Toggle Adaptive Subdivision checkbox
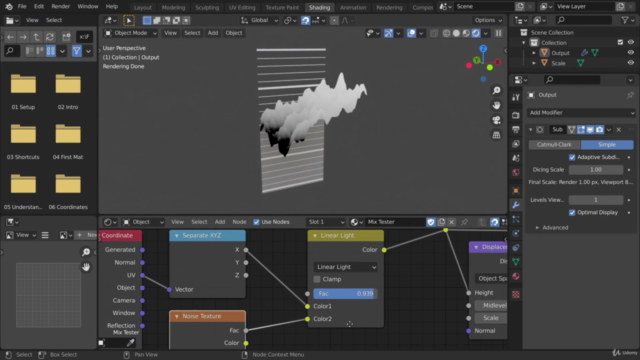The height and width of the screenshot is (360, 640). 572,157
